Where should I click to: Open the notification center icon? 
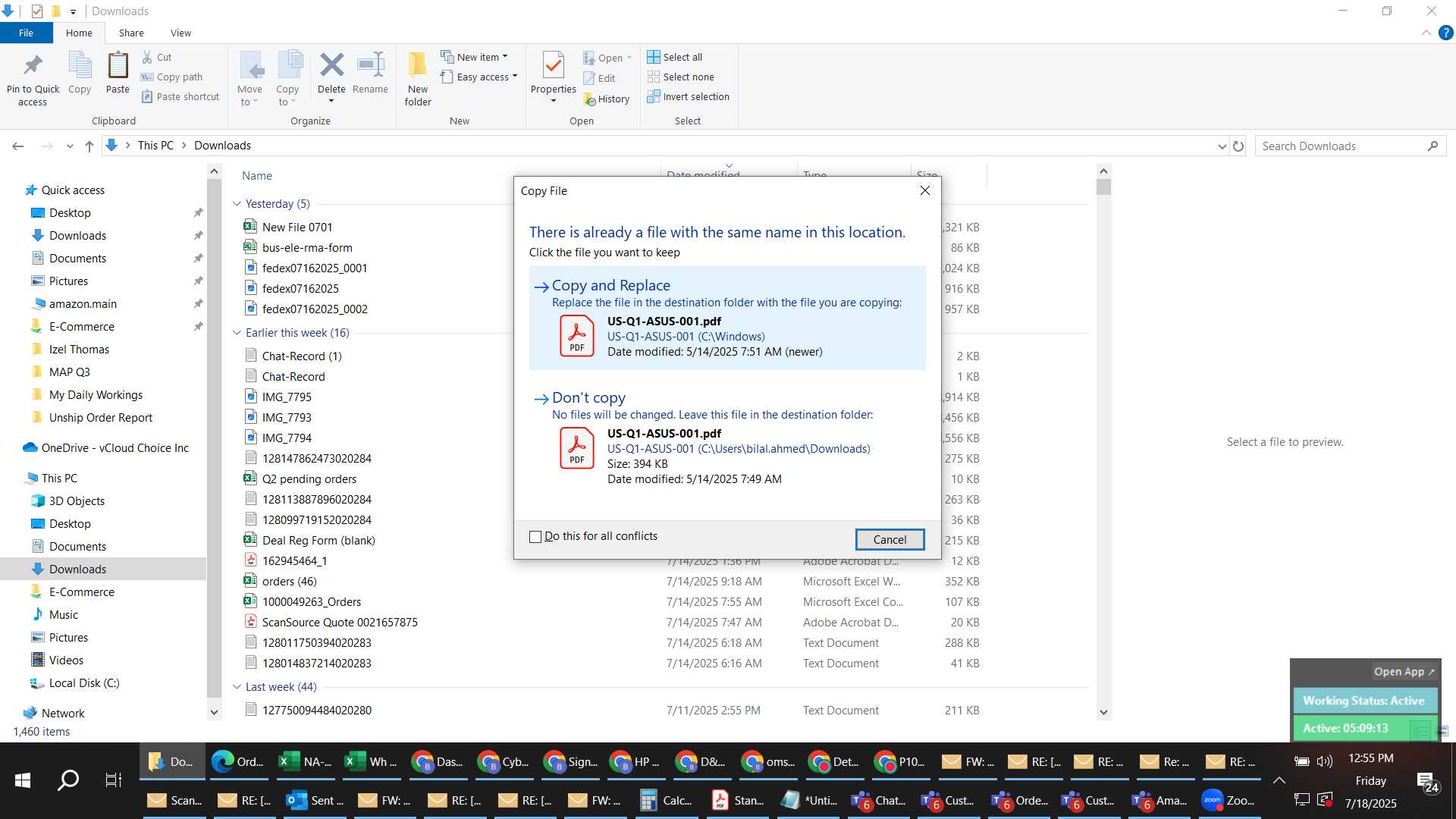point(1429,782)
